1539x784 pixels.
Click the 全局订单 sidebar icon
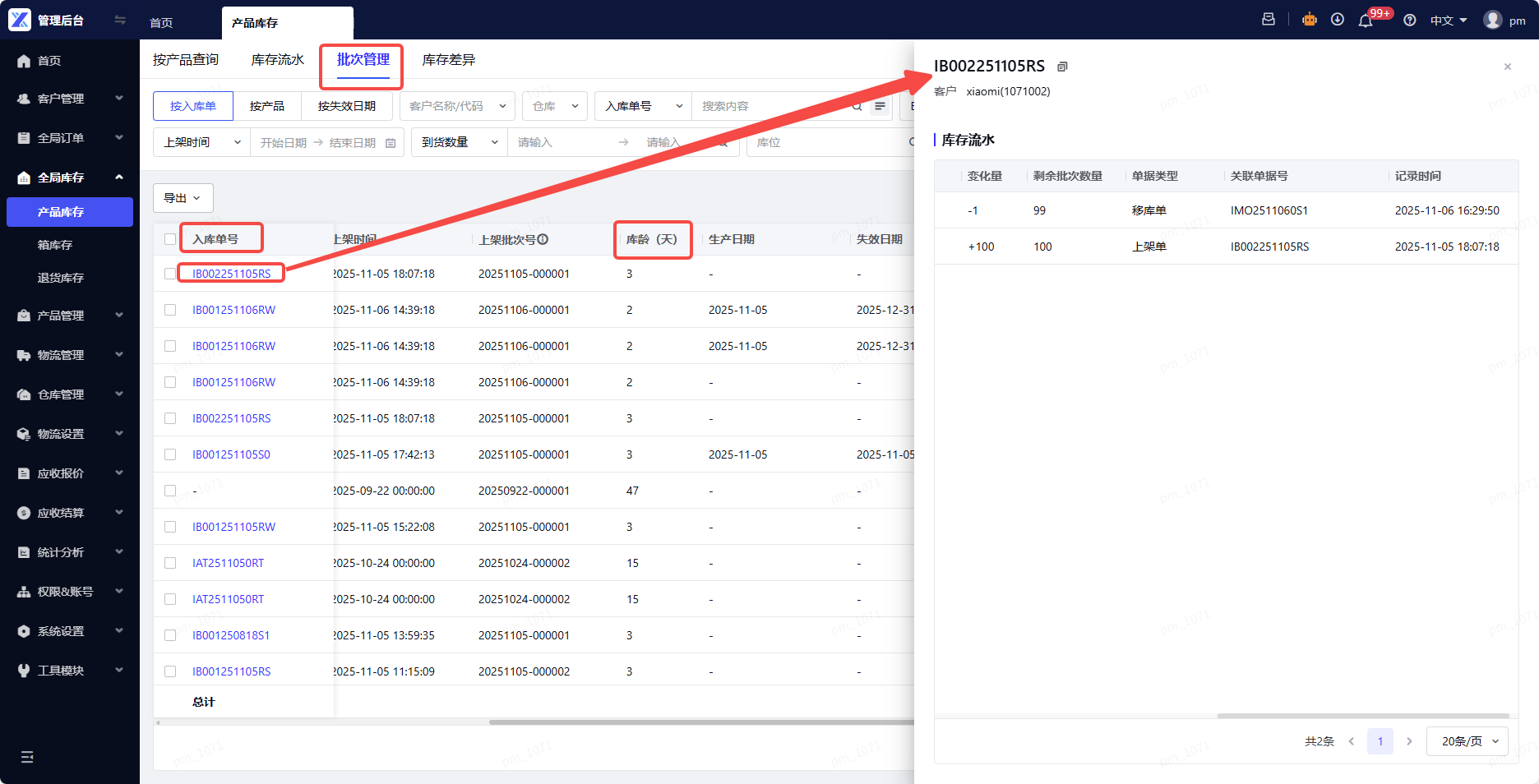pyautogui.click(x=24, y=138)
